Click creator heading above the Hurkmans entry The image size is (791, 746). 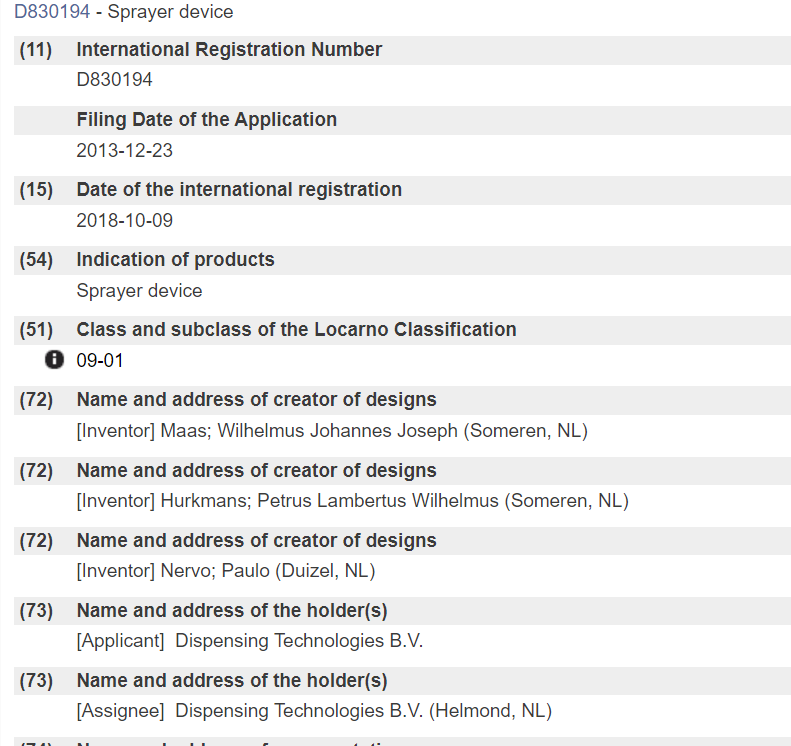pos(256,470)
